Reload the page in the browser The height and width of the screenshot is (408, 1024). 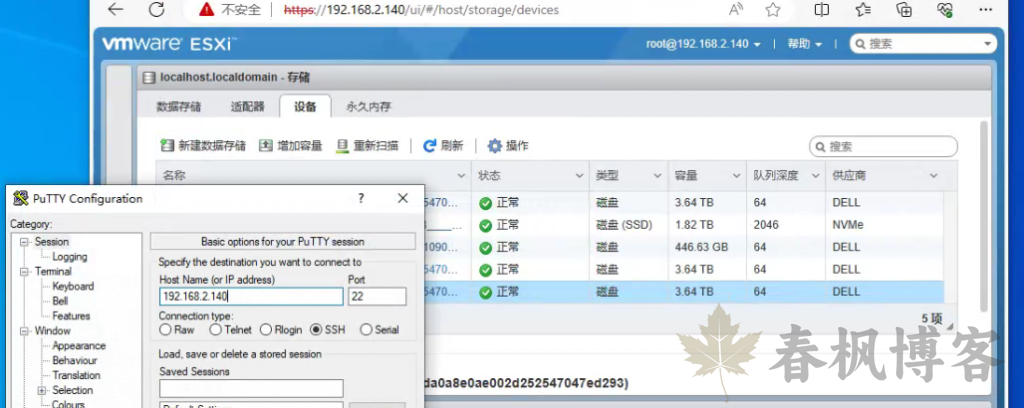156,10
